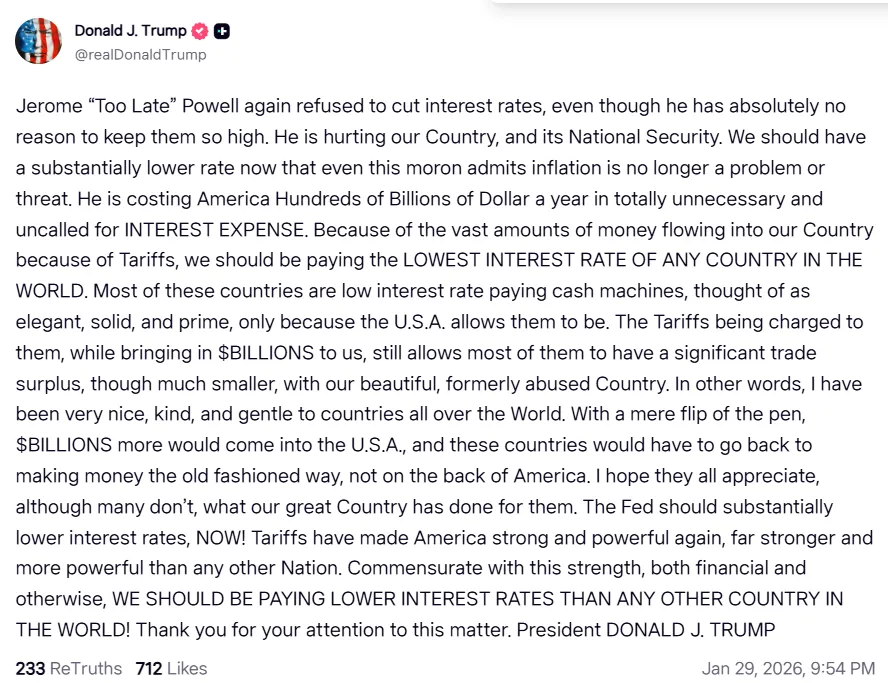View the 712 Likes list

(171, 668)
